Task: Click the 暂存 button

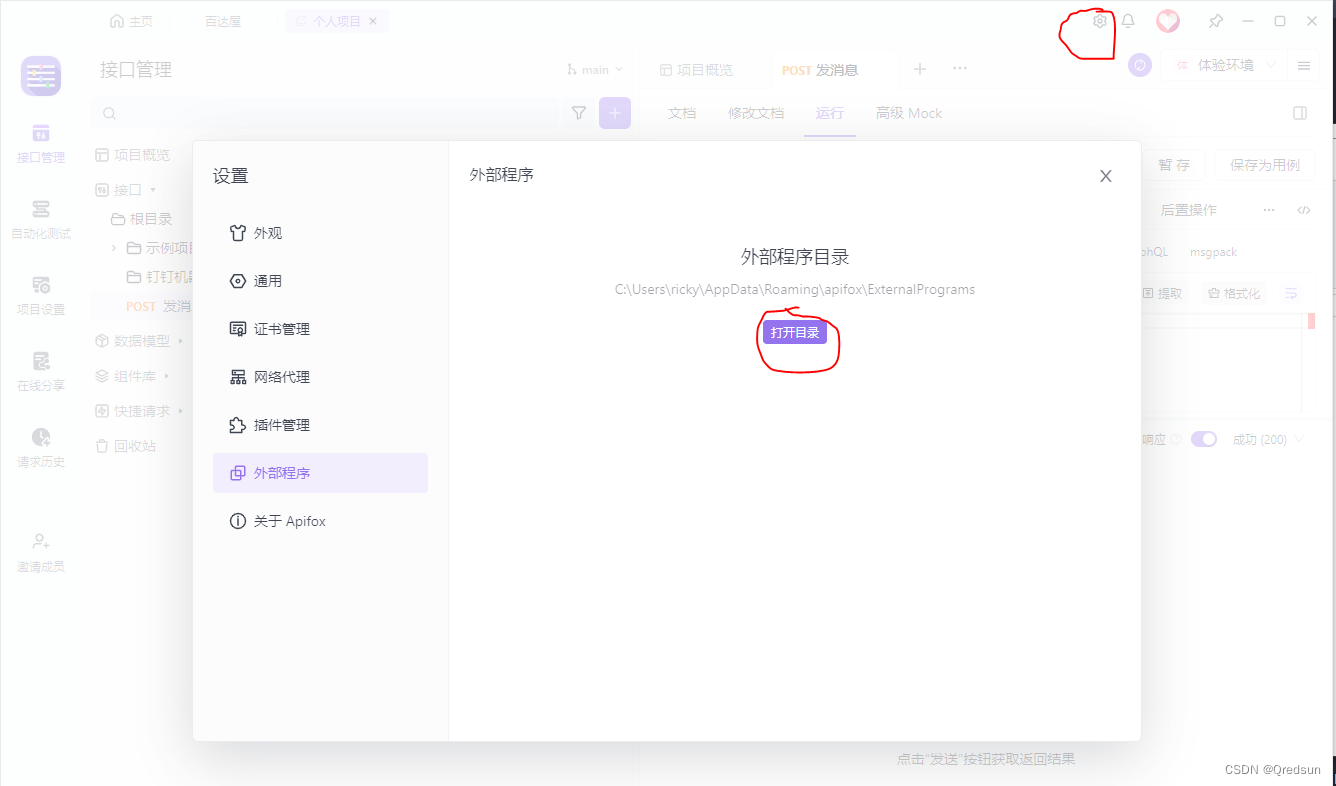Action: 1174,165
